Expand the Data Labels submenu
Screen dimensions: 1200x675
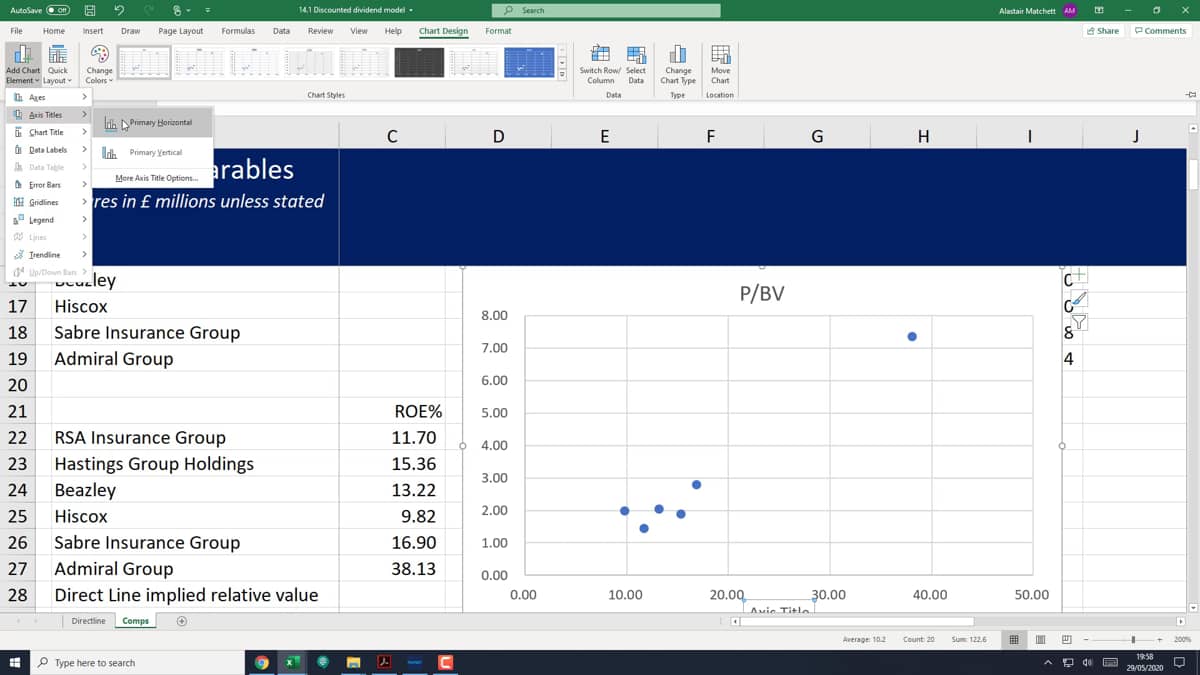coord(47,150)
